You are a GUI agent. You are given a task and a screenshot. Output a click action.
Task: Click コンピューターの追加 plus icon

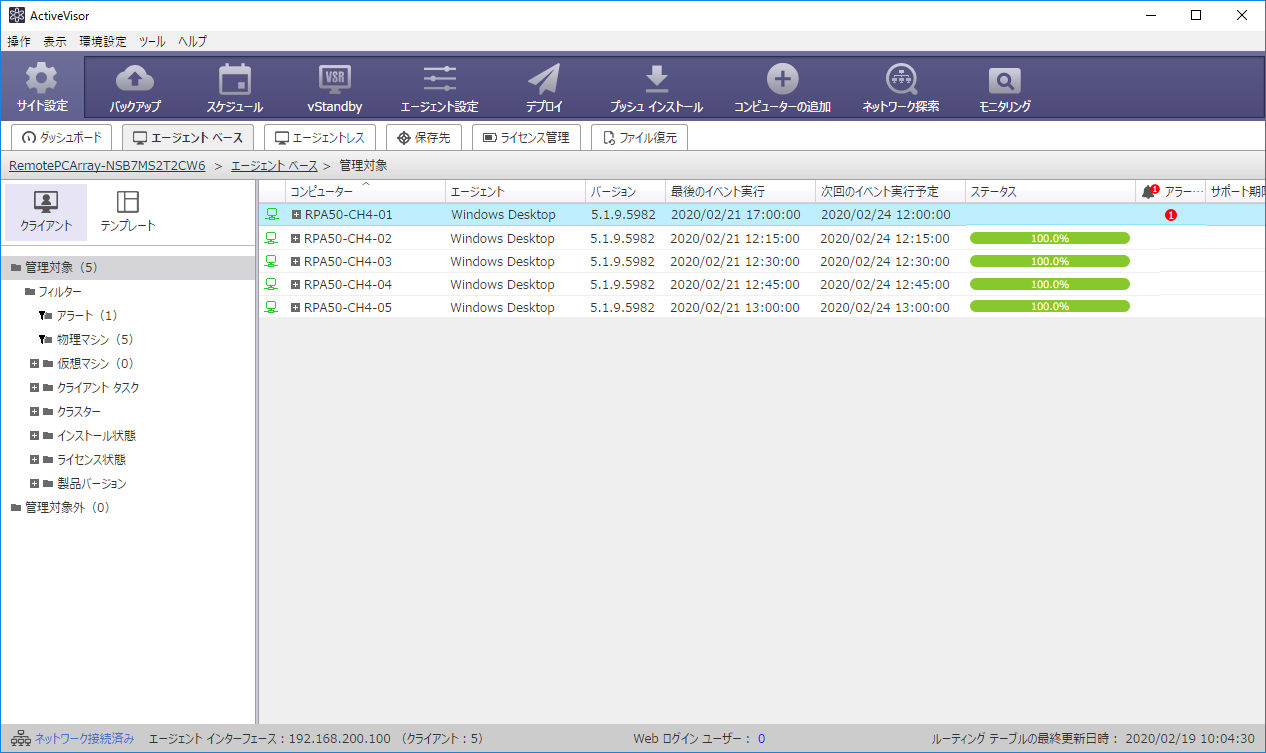[782, 80]
